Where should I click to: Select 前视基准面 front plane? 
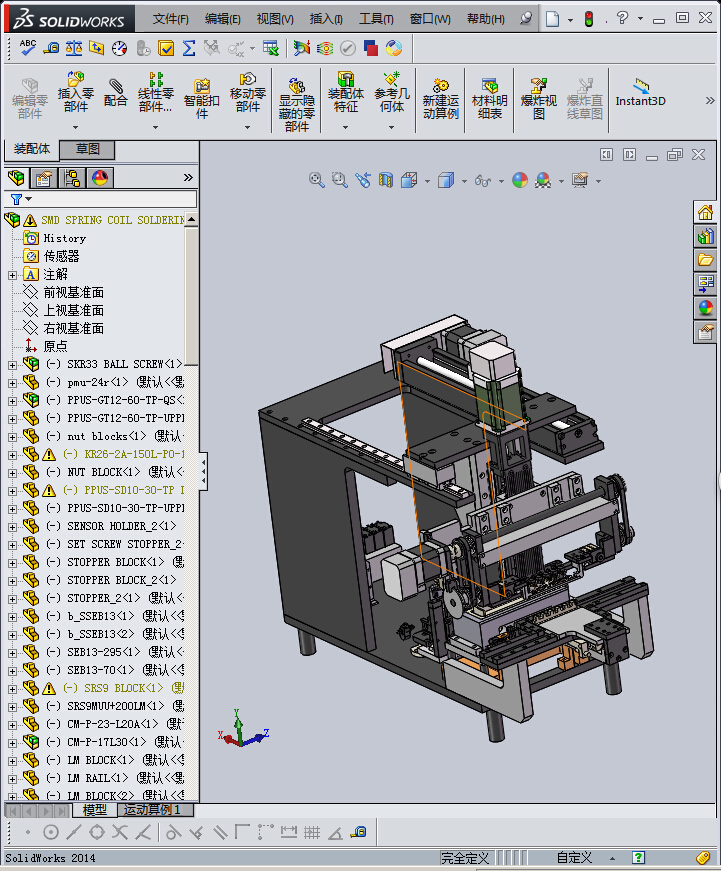point(73,292)
